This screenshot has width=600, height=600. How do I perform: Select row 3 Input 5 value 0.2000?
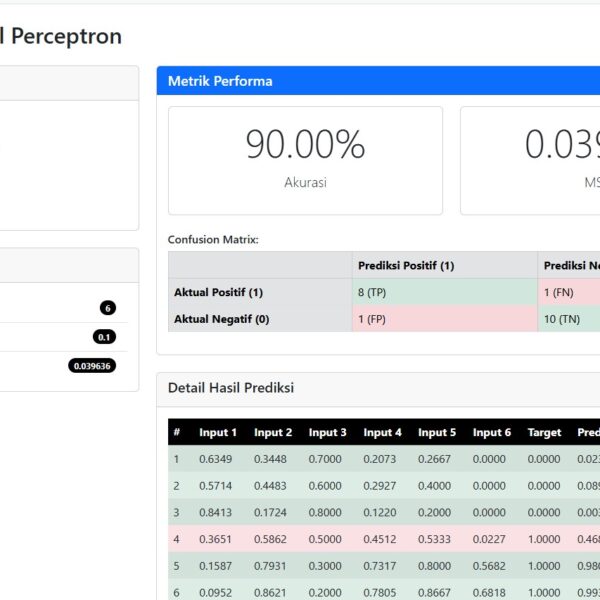(x=434, y=512)
